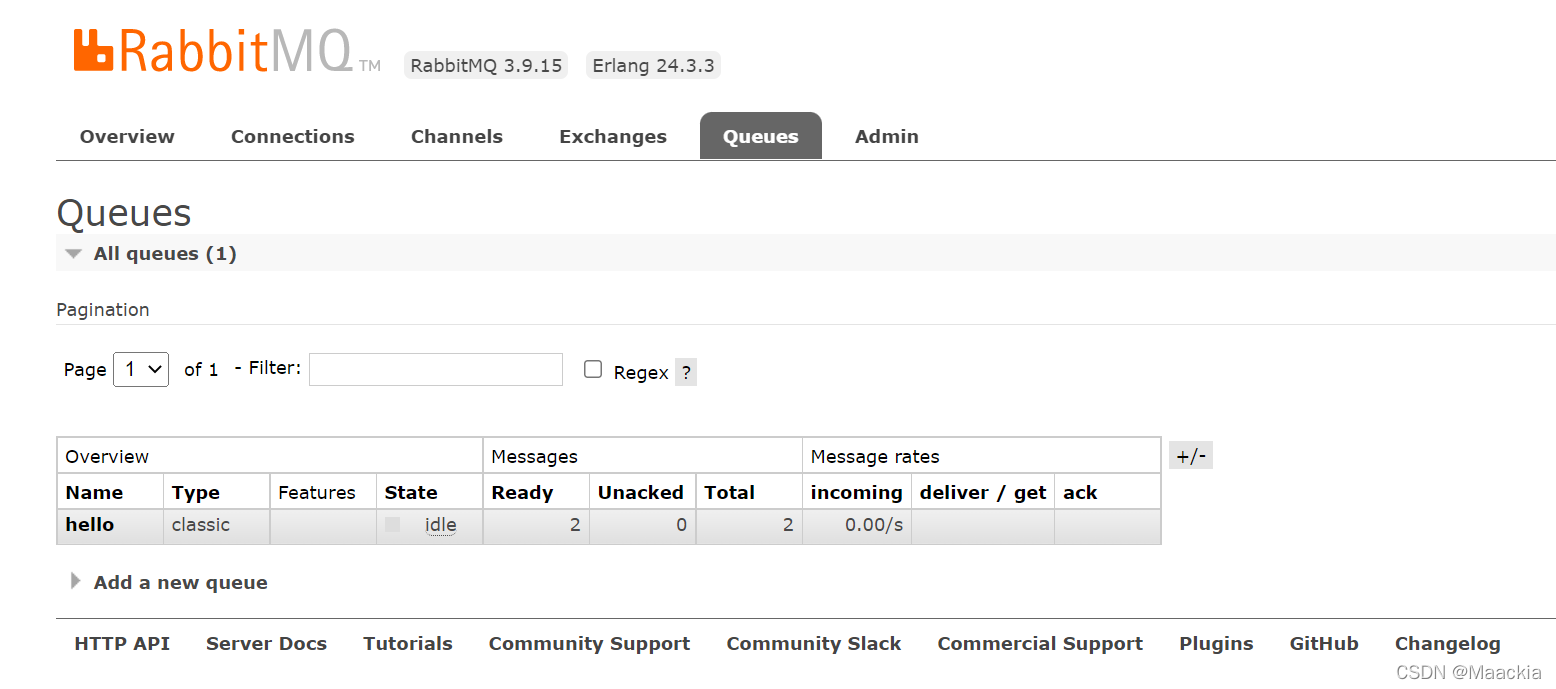Screen dimensions: 1556x689
Task: Click the Pagination label
Action: click(103, 309)
